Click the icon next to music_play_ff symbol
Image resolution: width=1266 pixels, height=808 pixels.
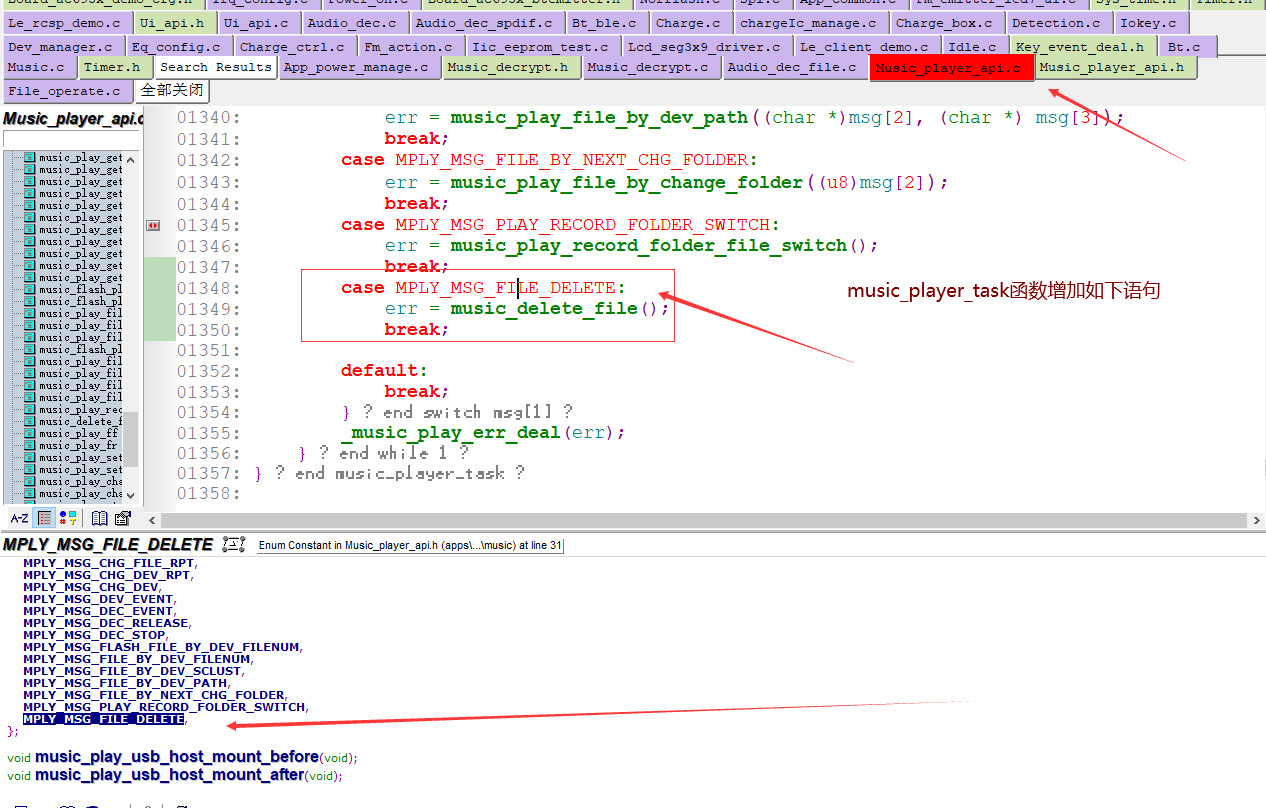30,434
